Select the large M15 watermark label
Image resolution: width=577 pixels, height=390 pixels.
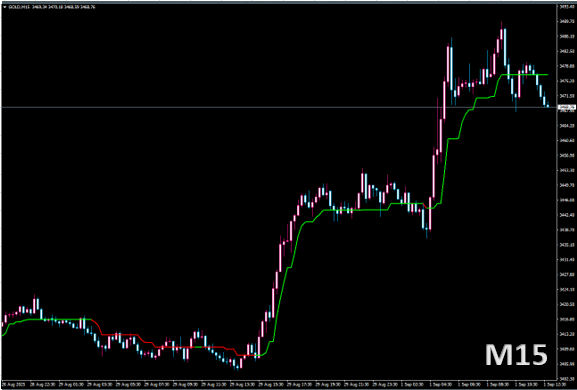(516, 355)
